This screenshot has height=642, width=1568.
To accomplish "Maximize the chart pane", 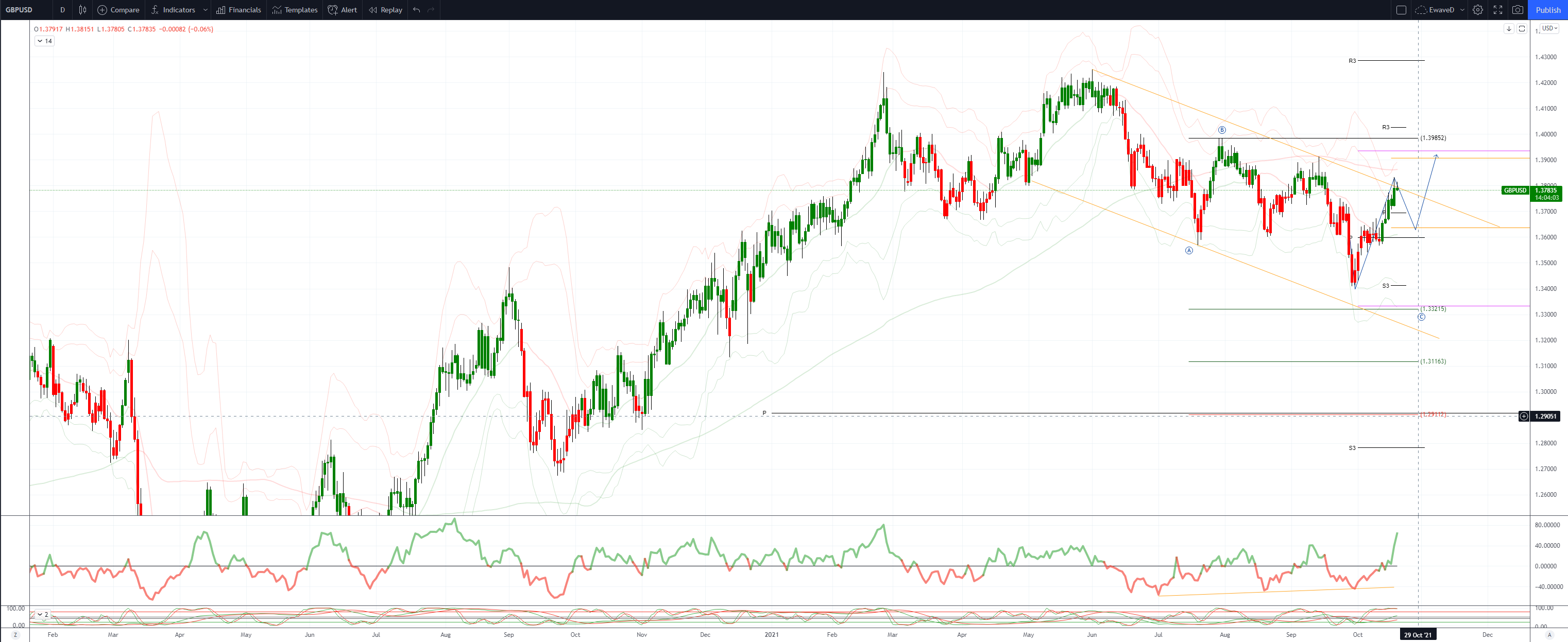I will [1521, 29].
